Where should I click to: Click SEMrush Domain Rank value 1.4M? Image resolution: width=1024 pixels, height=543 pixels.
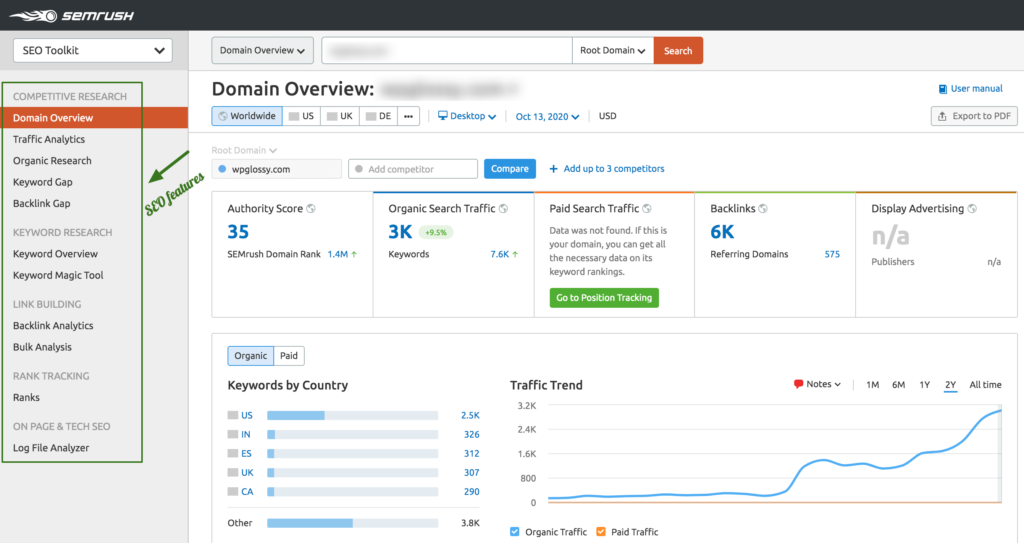tap(338, 254)
